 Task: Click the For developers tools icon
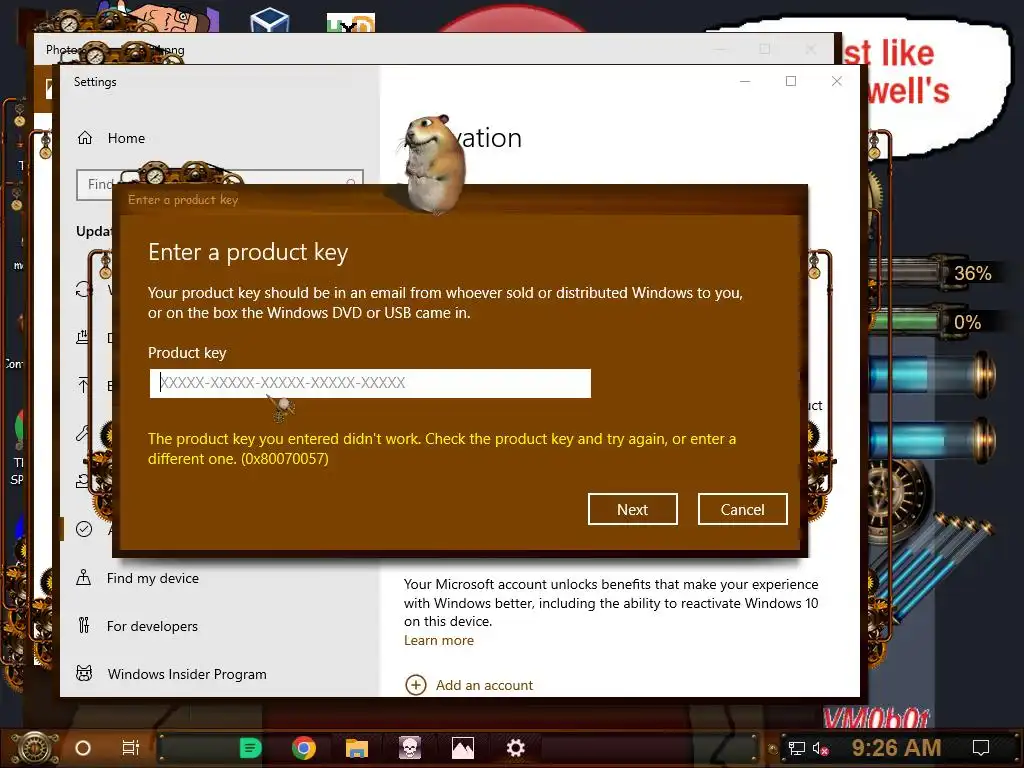[x=84, y=626]
